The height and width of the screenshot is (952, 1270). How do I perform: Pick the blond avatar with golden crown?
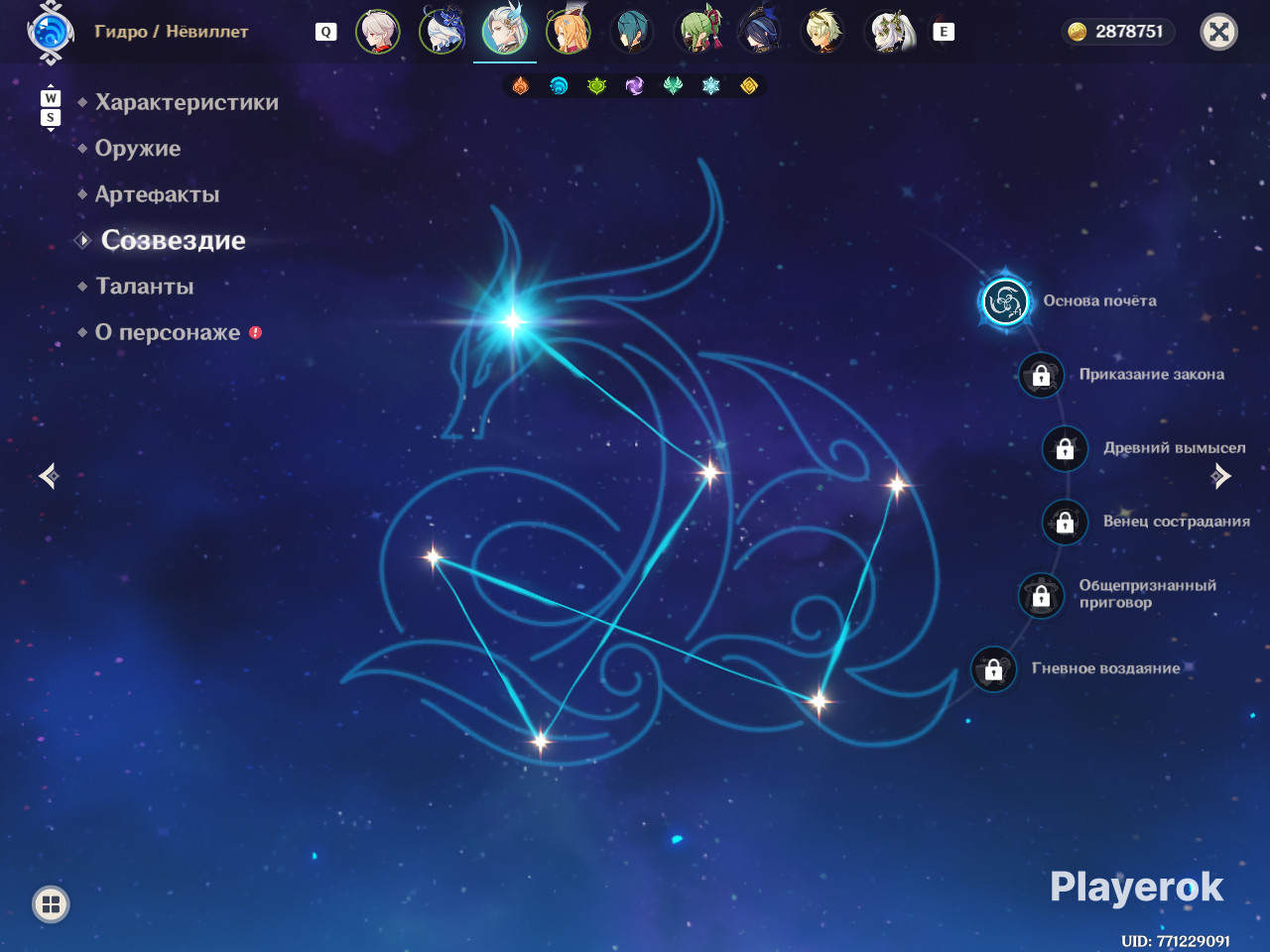point(824,32)
